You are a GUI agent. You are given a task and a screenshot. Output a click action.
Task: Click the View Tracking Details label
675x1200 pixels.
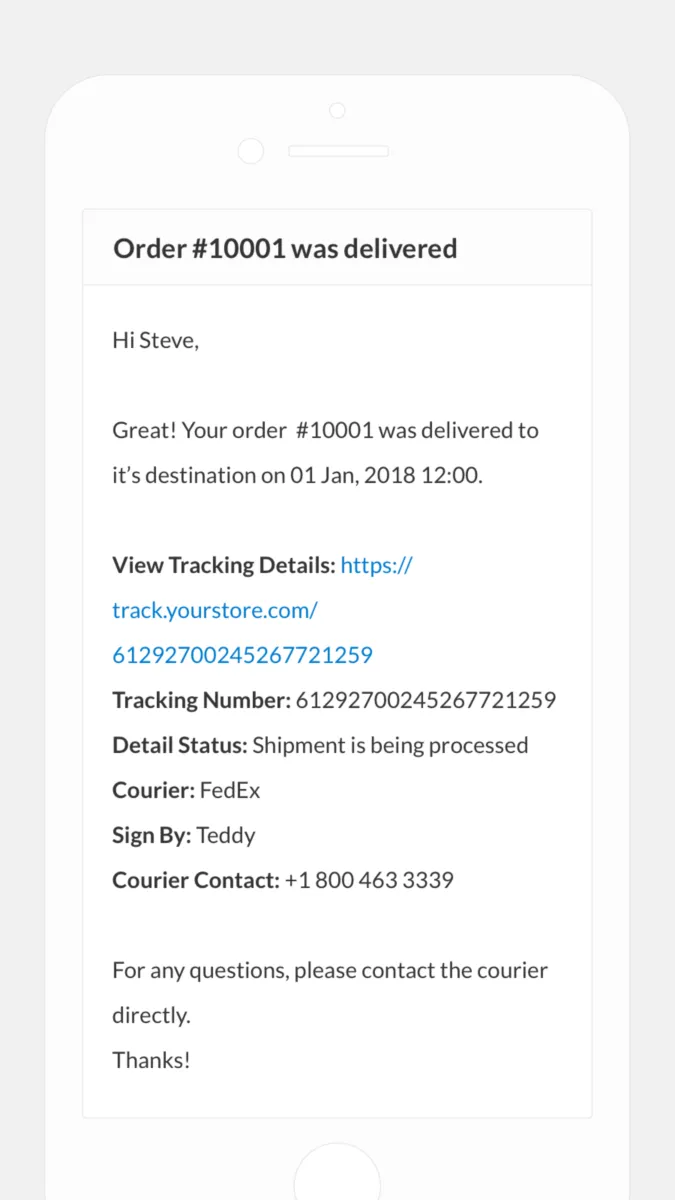click(224, 565)
